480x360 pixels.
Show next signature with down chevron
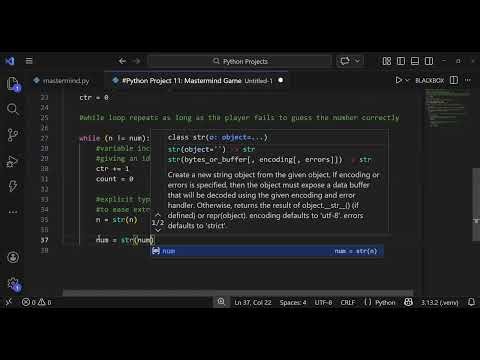158,230
